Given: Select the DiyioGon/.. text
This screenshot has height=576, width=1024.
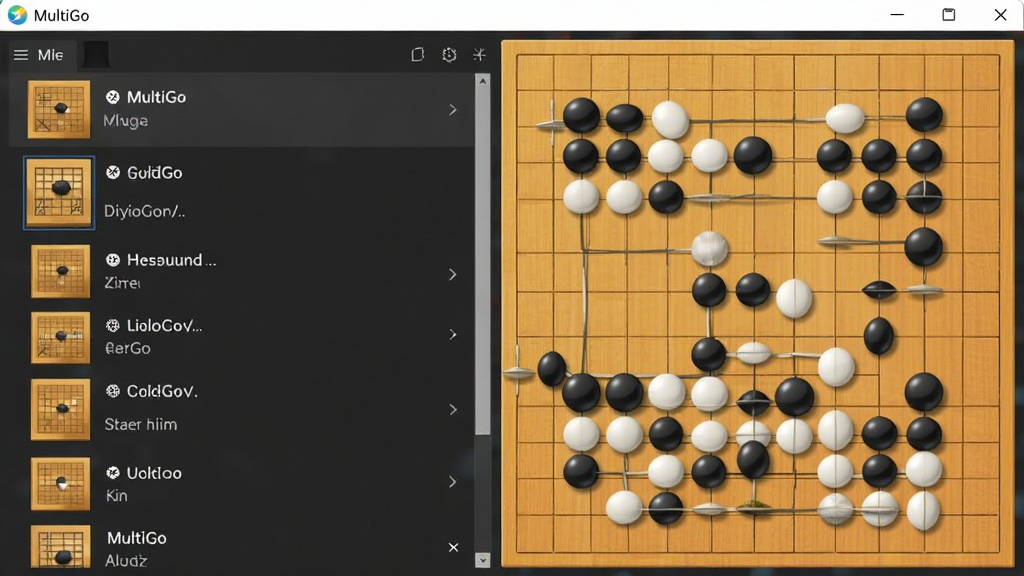Looking at the screenshot, I should tap(144, 211).
